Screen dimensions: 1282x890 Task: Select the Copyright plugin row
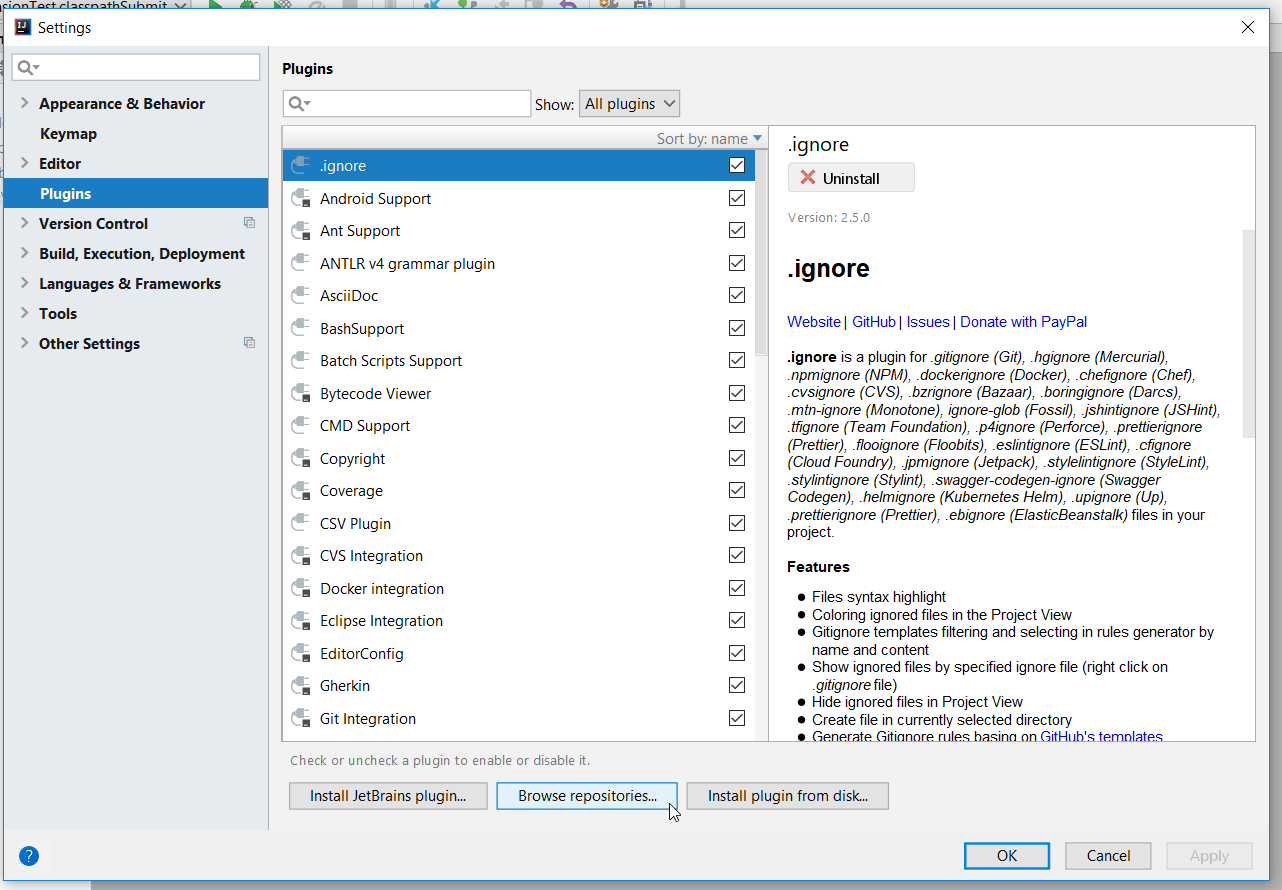click(518, 459)
